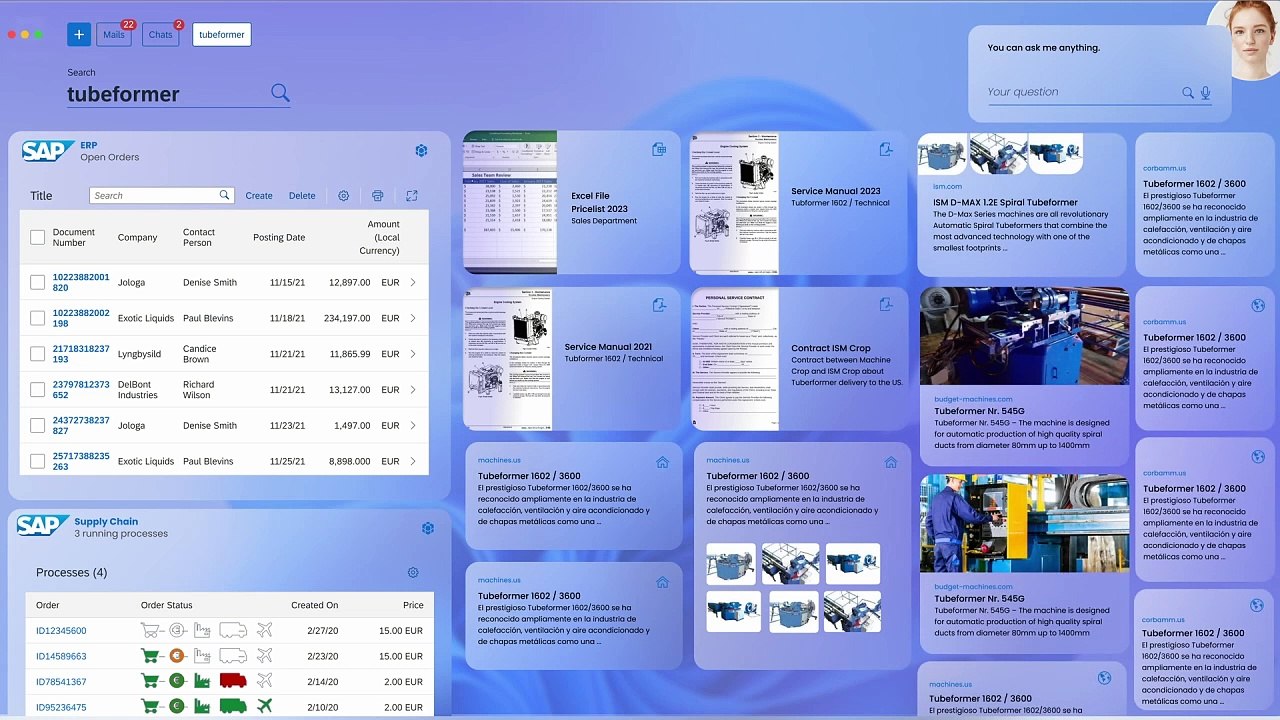This screenshot has height=720, width=1280.
Task: Check the row for document 24372738237827
Action: point(37,426)
